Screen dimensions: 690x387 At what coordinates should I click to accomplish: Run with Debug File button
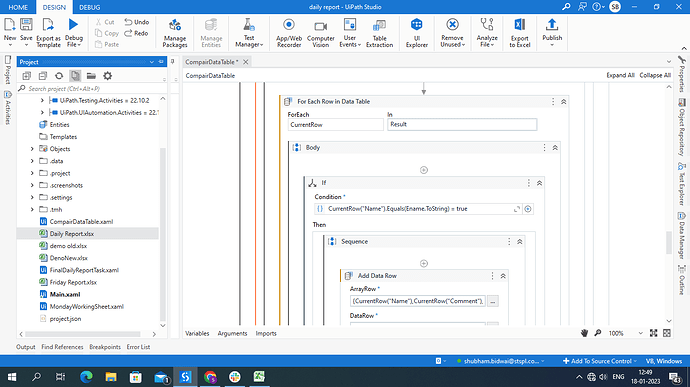pos(73,33)
